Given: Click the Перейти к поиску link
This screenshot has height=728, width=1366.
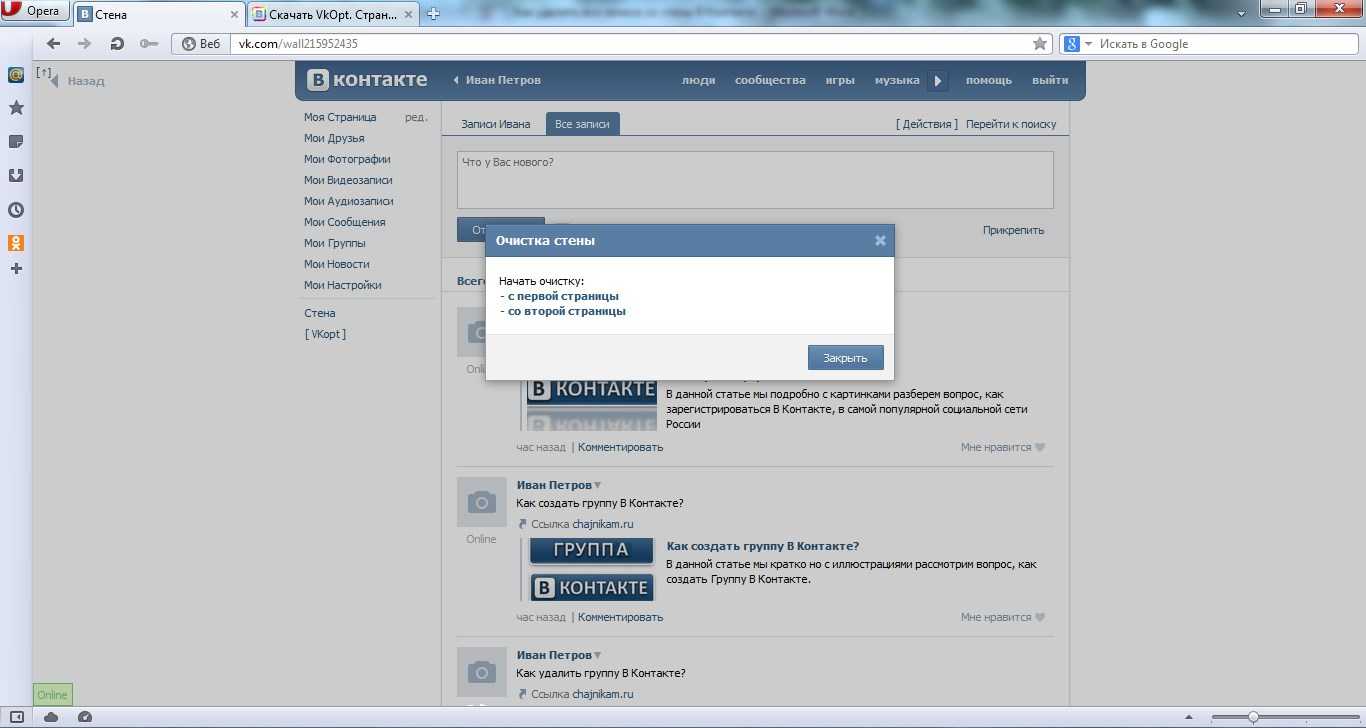Looking at the screenshot, I should (x=1011, y=124).
